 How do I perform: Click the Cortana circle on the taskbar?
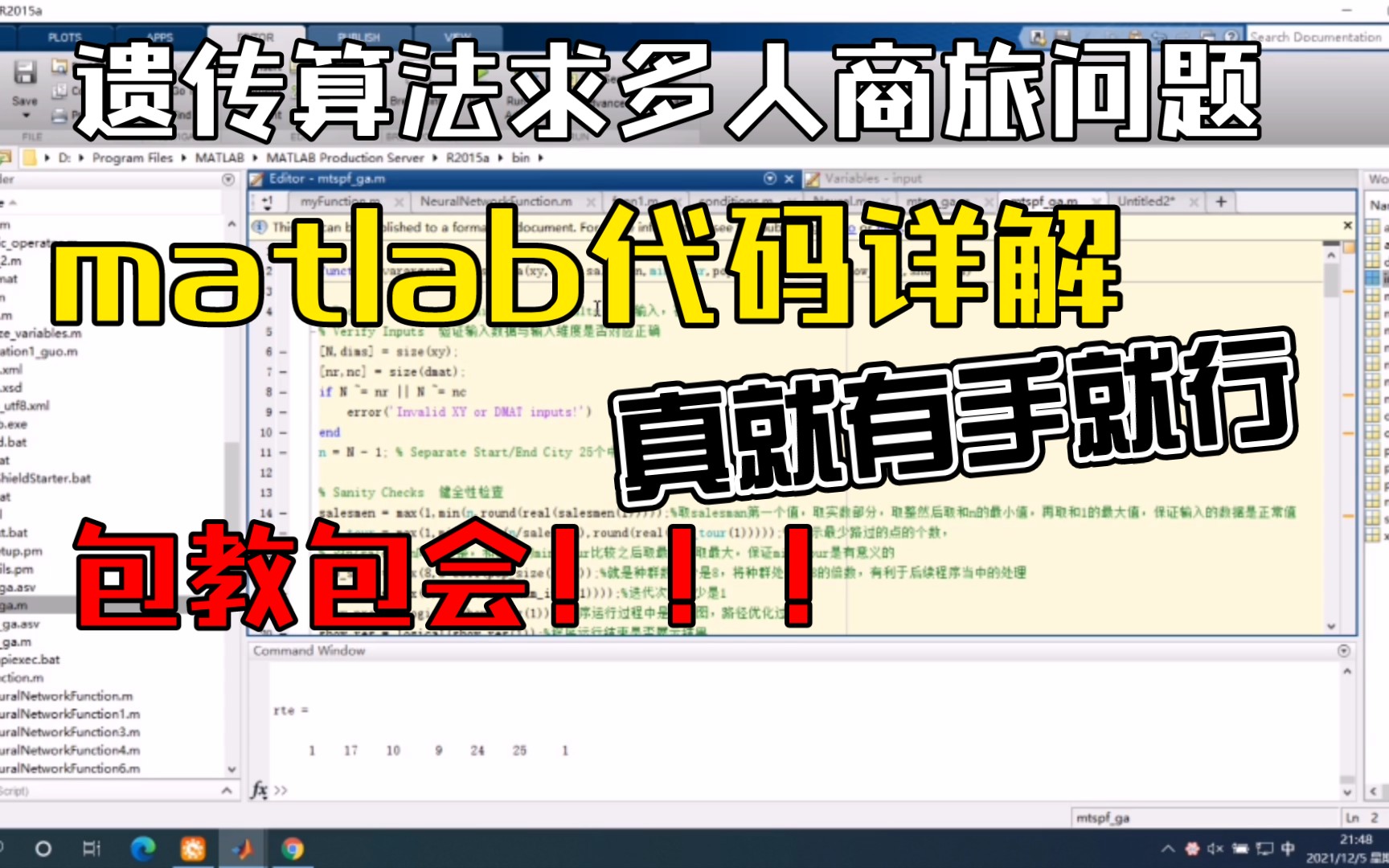43,849
